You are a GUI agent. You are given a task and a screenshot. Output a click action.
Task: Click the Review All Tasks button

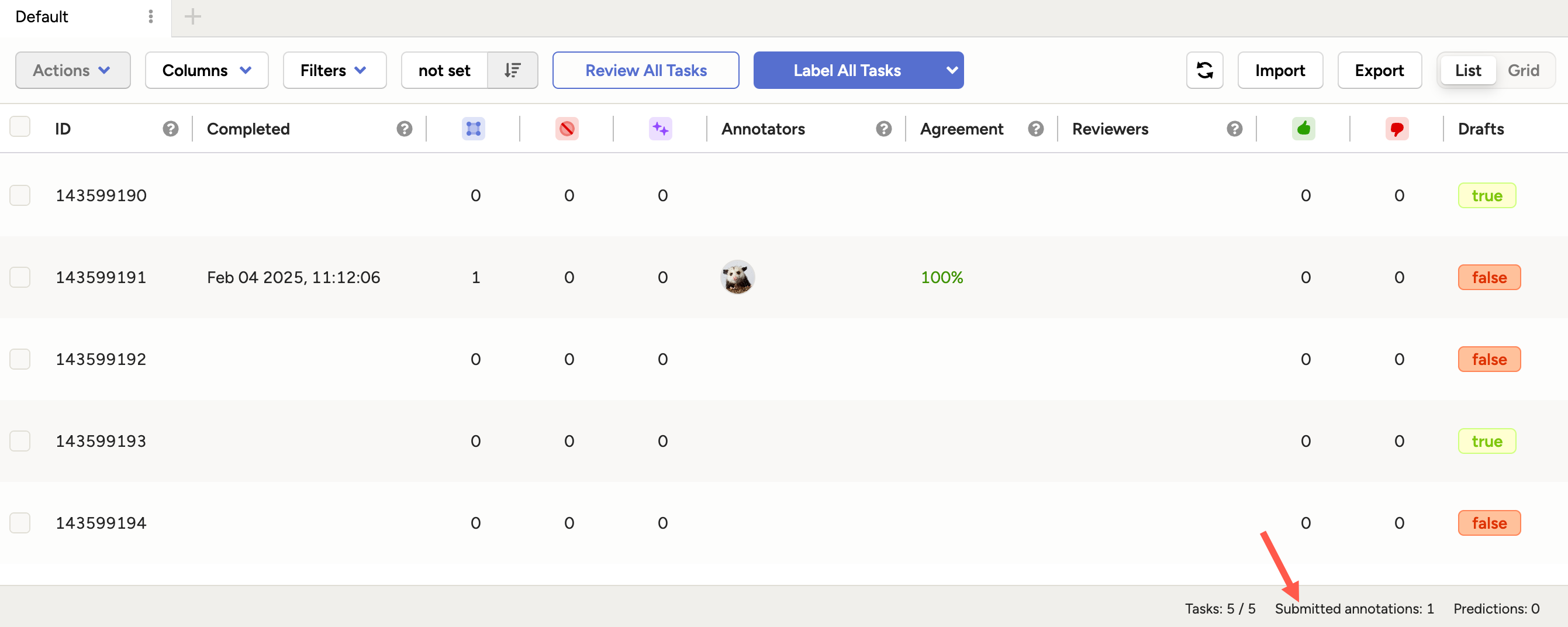pyautogui.click(x=645, y=70)
